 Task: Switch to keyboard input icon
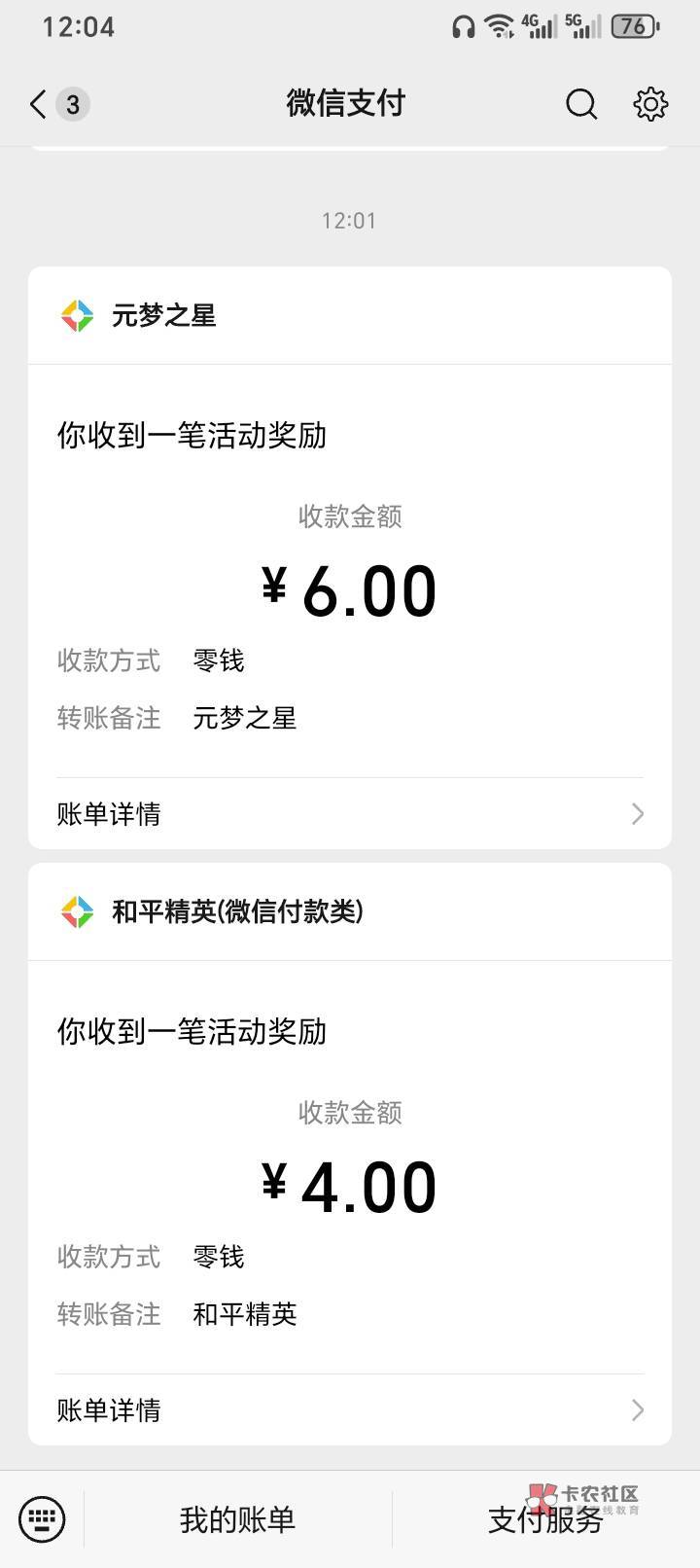42,1518
